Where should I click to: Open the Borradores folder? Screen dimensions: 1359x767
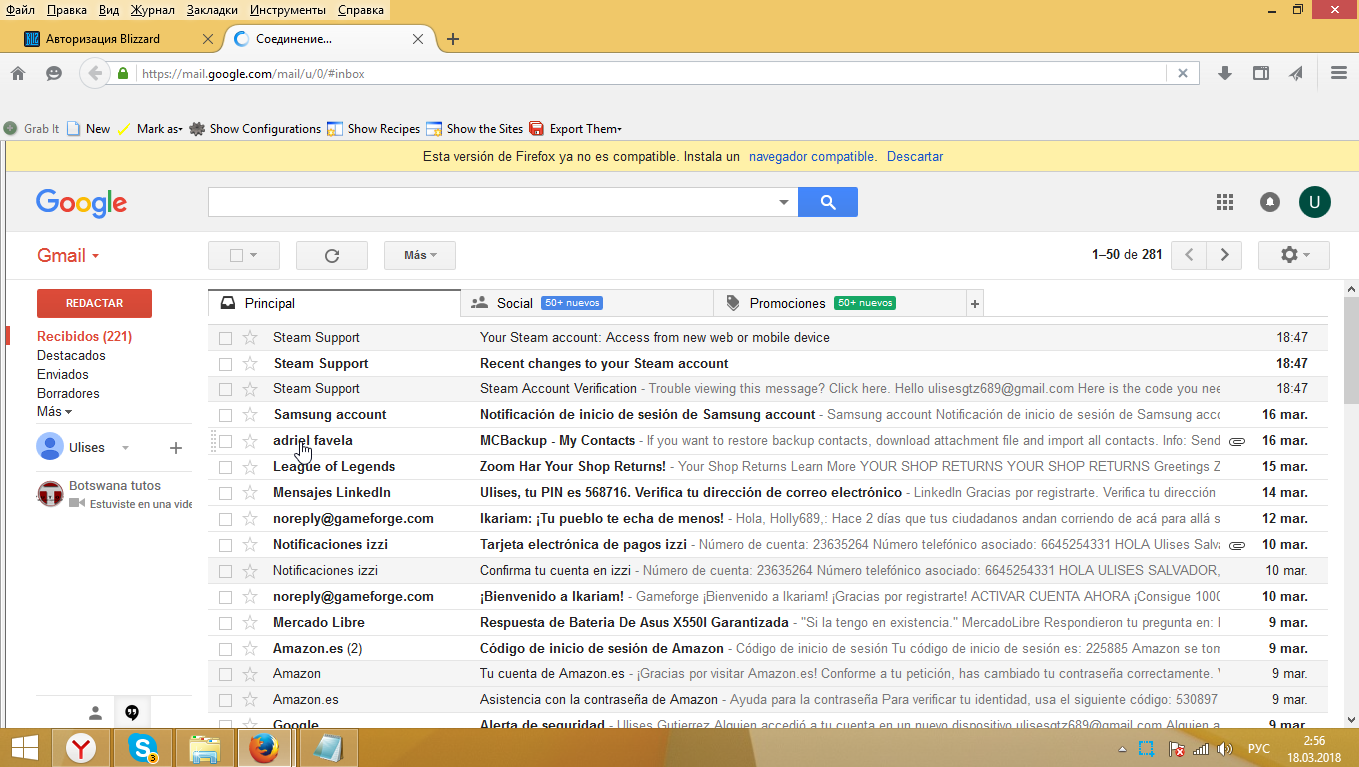coord(68,394)
